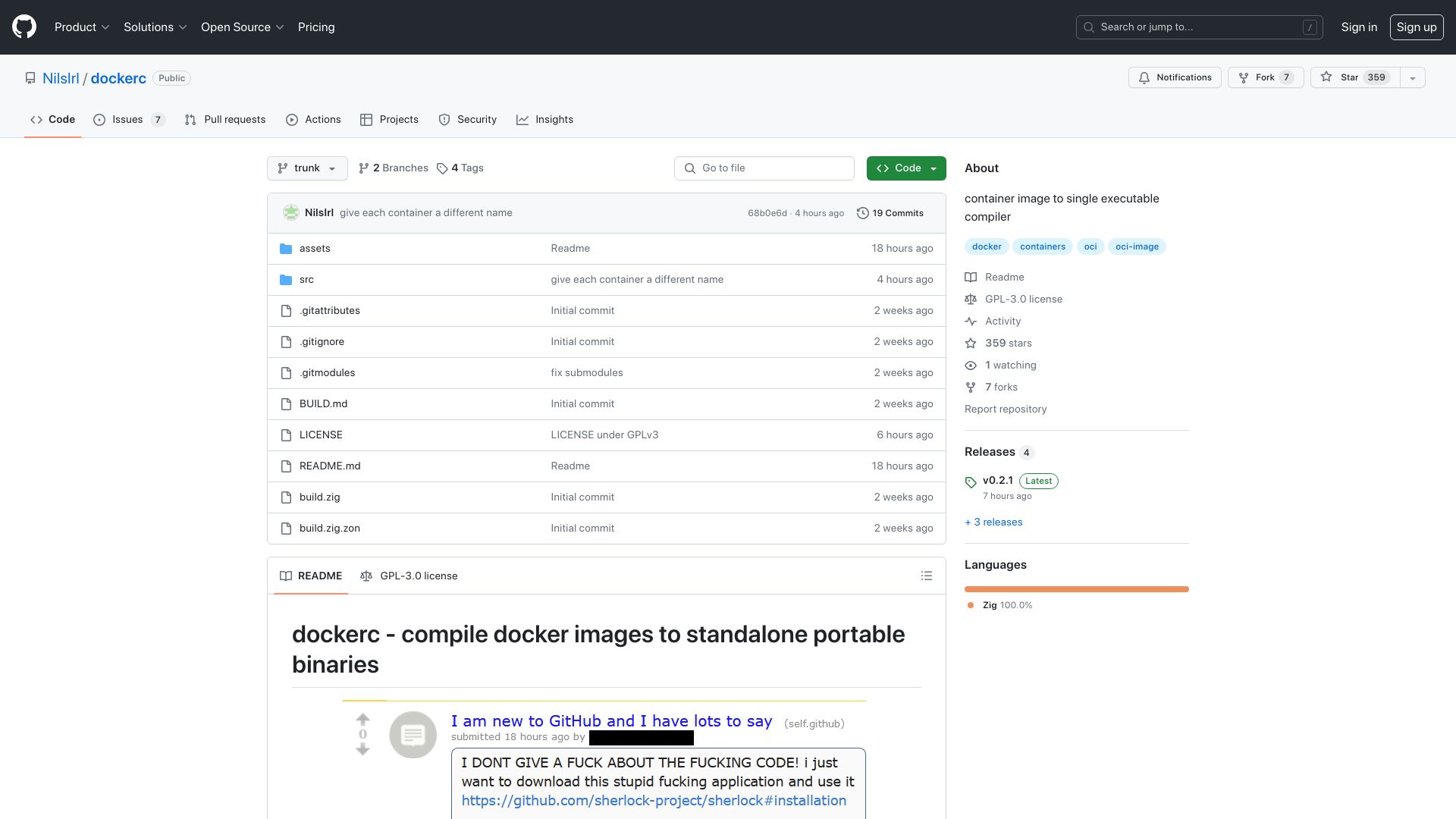Click Report repository link

click(x=1006, y=409)
